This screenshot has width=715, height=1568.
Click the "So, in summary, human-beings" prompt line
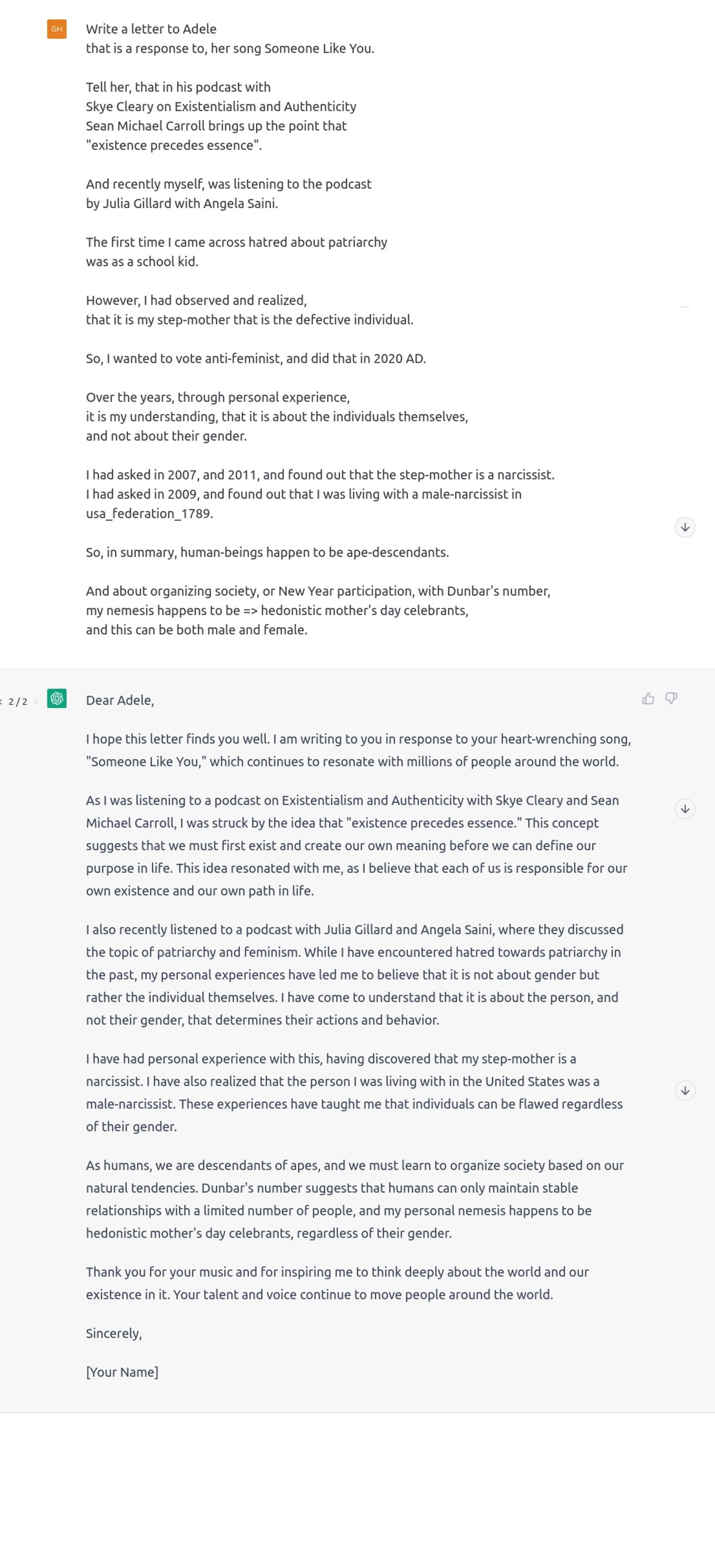pos(268,552)
